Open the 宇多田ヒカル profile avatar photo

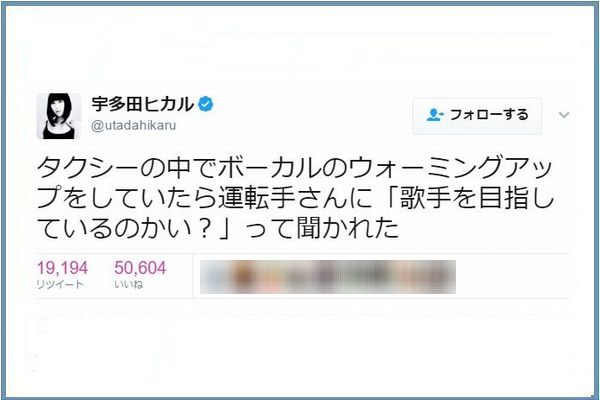[59, 116]
